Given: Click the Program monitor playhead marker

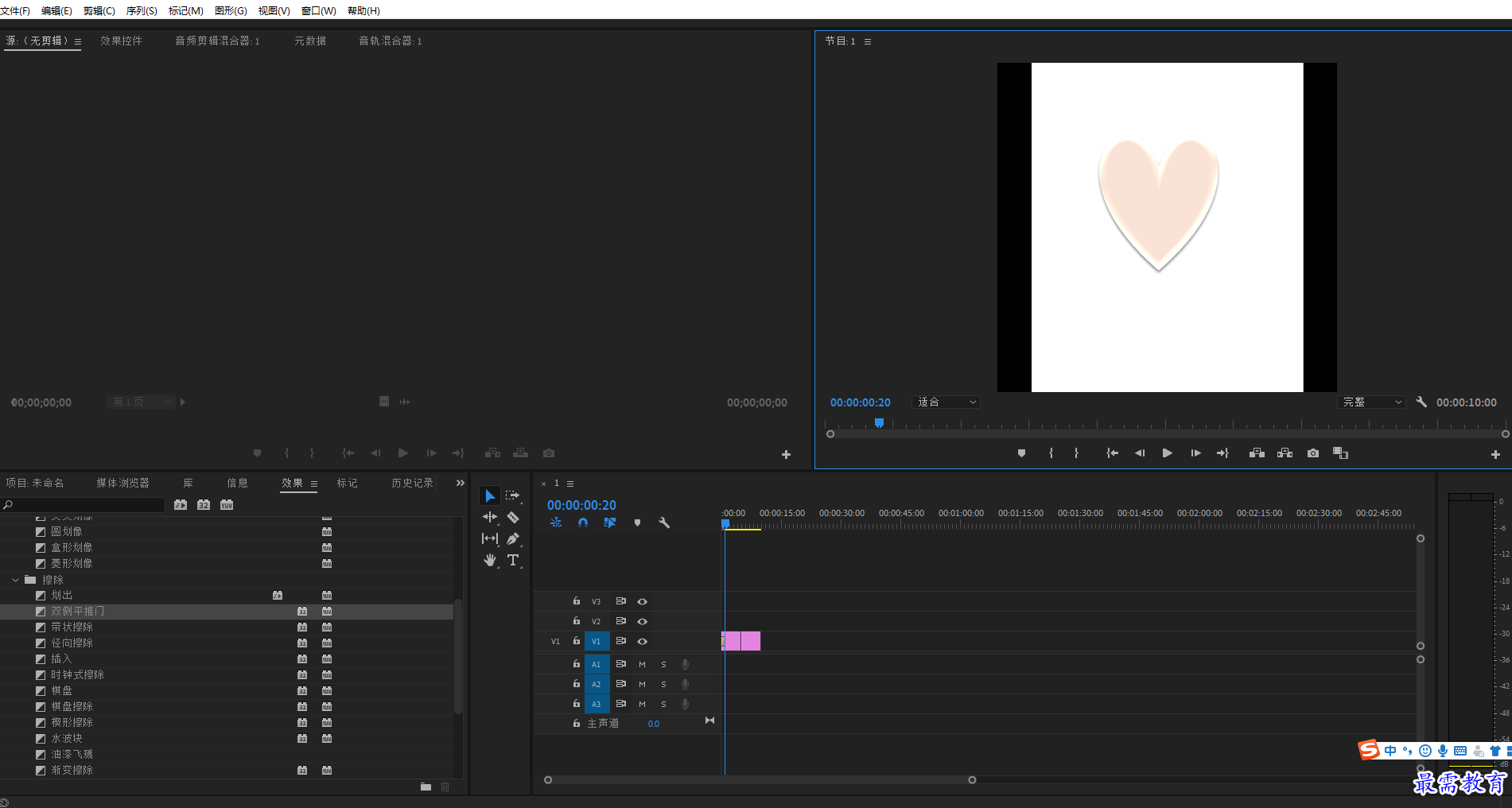Looking at the screenshot, I should pyautogui.click(x=879, y=423).
